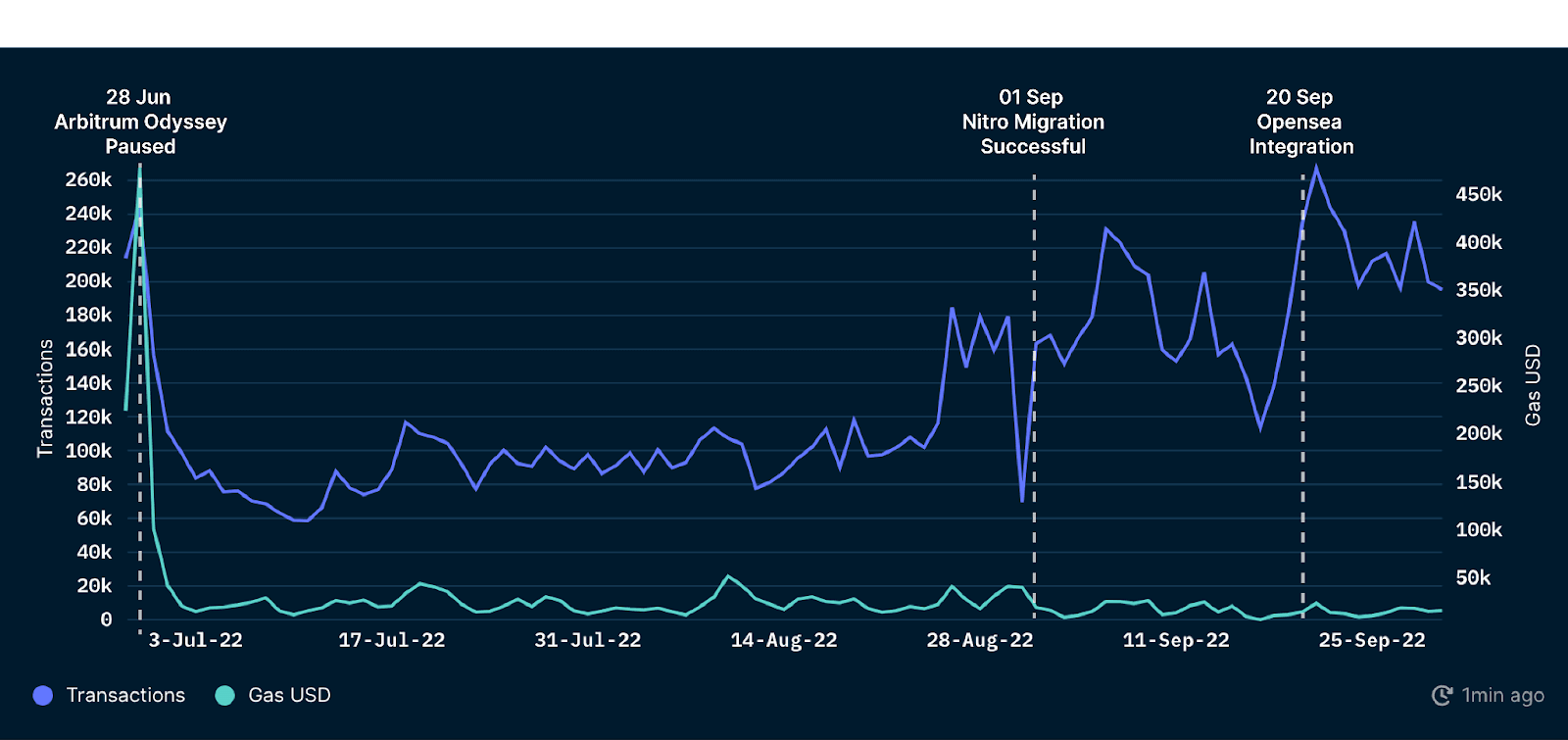Image resolution: width=1568 pixels, height=740 pixels.
Task: Click the 28 Jun dashed vertical marker line
Action: pos(140,392)
